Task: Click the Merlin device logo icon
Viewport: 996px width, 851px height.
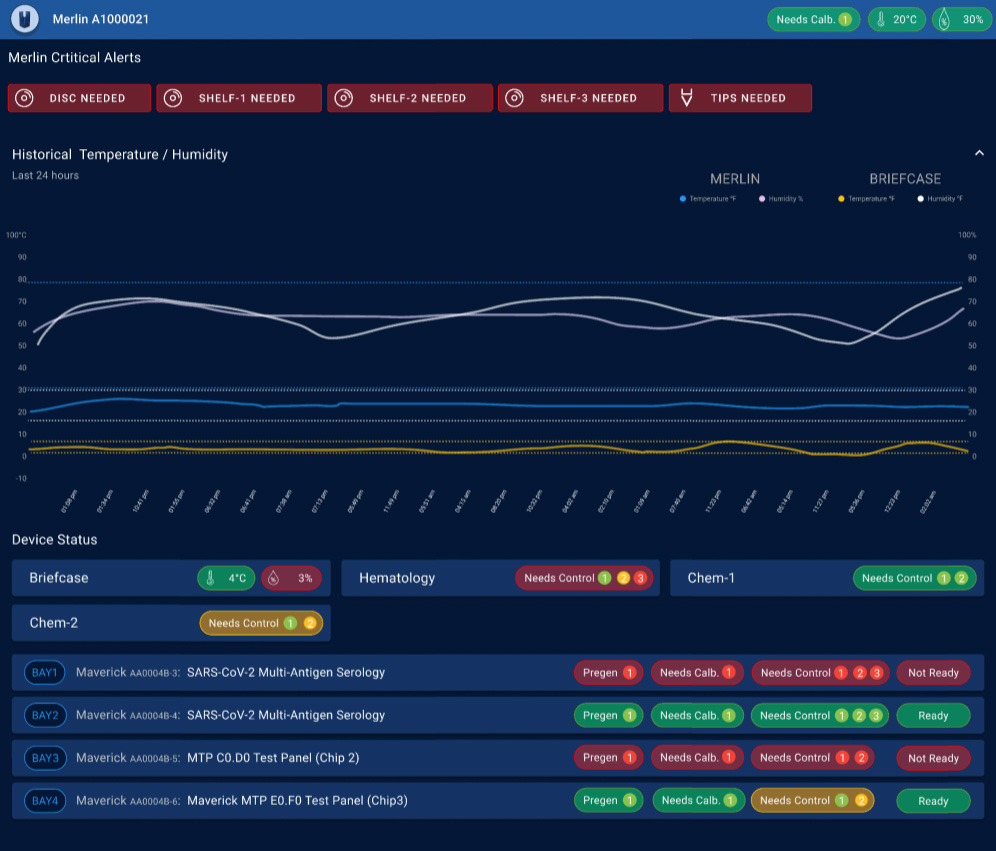Action: [x=25, y=19]
